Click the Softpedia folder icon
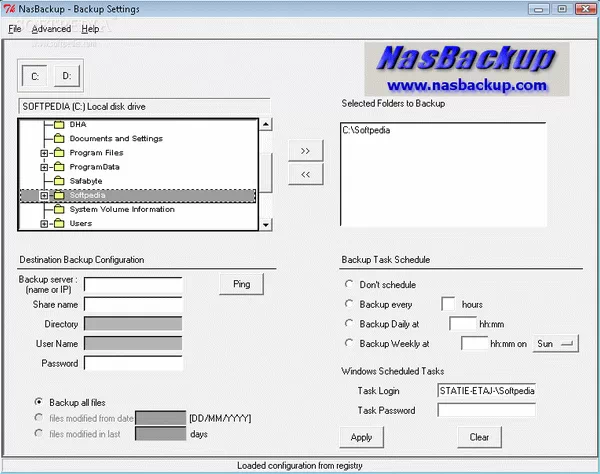This screenshot has height=474, width=600. click(x=59, y=195)
